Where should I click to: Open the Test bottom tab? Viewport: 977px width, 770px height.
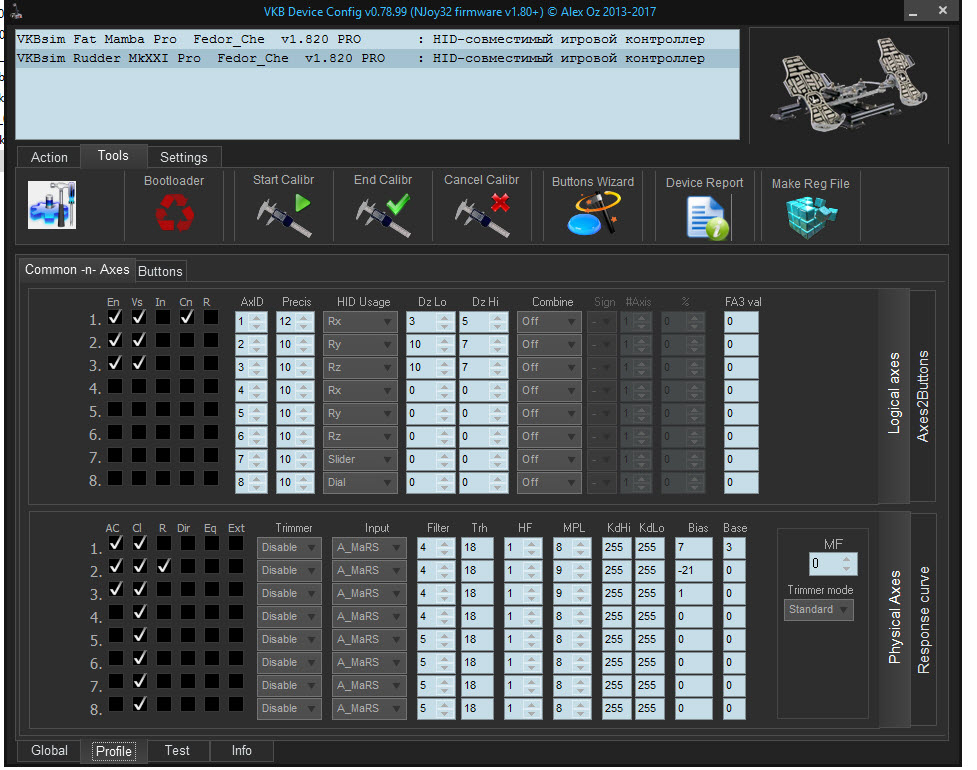tap(177, 750)
